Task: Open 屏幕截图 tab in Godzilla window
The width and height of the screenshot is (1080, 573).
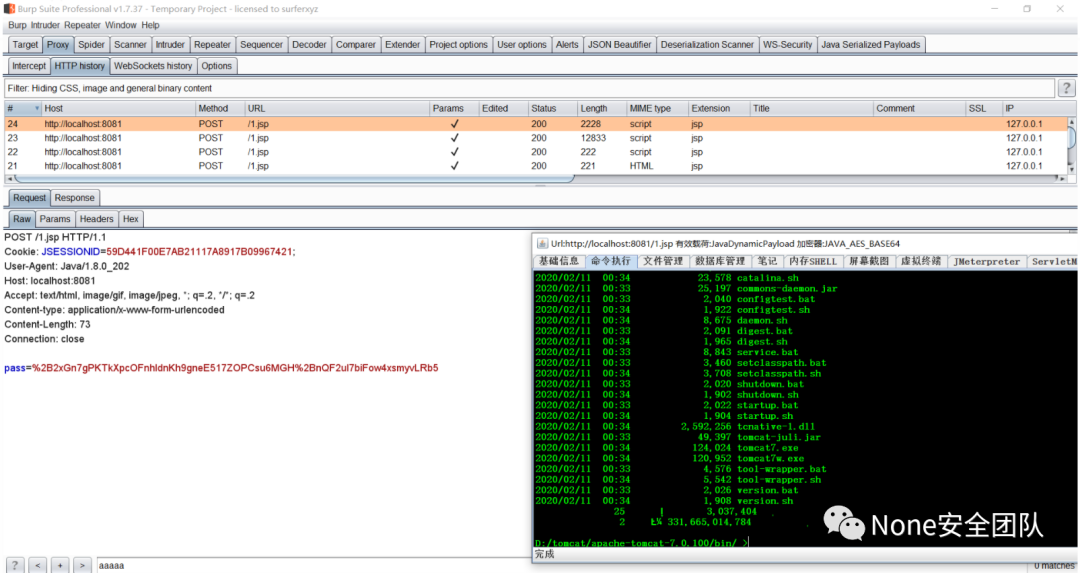Action: (x=869, y=262)
